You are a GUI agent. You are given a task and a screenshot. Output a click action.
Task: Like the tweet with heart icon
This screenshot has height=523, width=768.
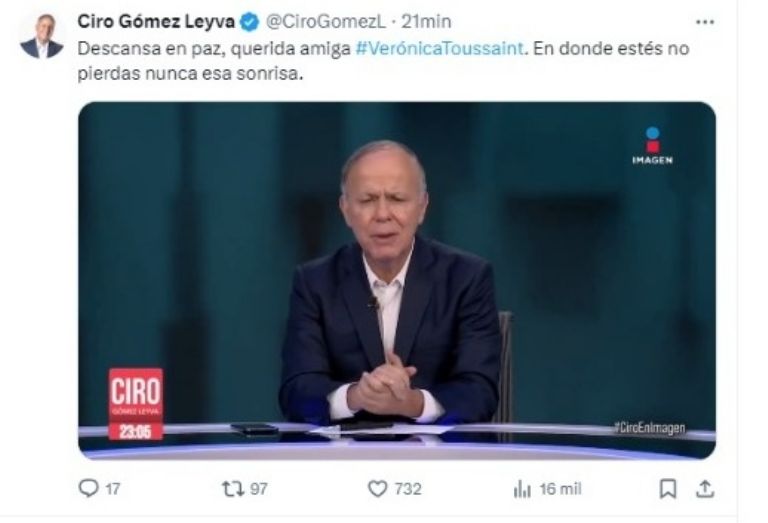(x=377, y=489)
